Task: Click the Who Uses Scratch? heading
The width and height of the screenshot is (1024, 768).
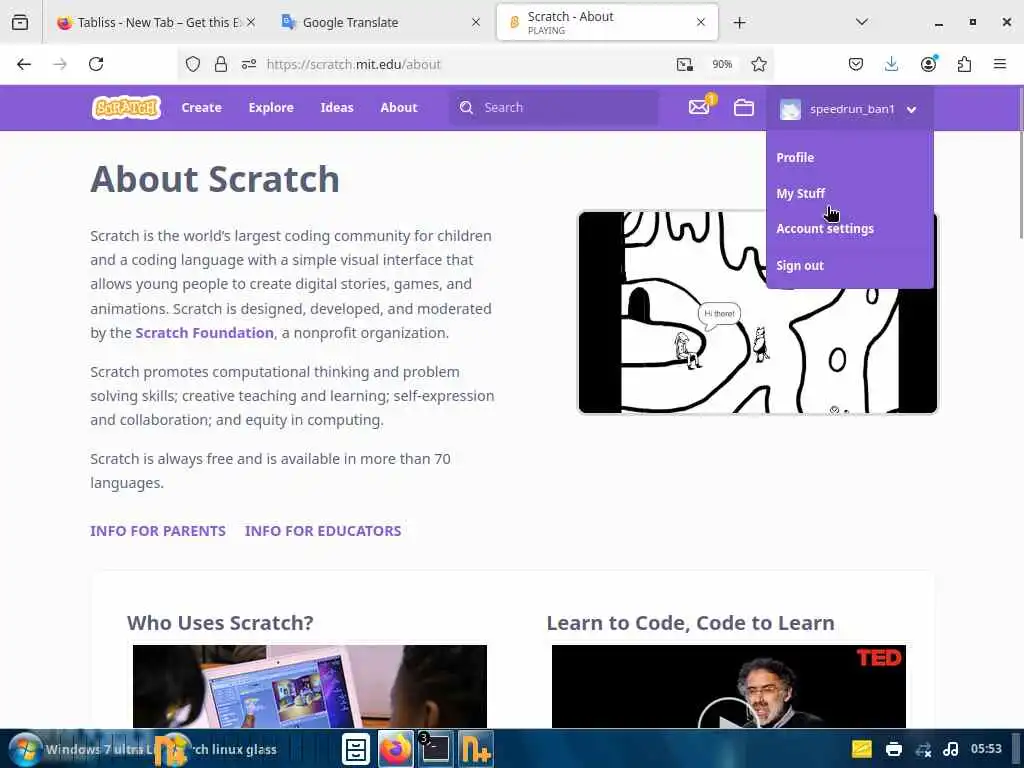Action: coord(220,623)
